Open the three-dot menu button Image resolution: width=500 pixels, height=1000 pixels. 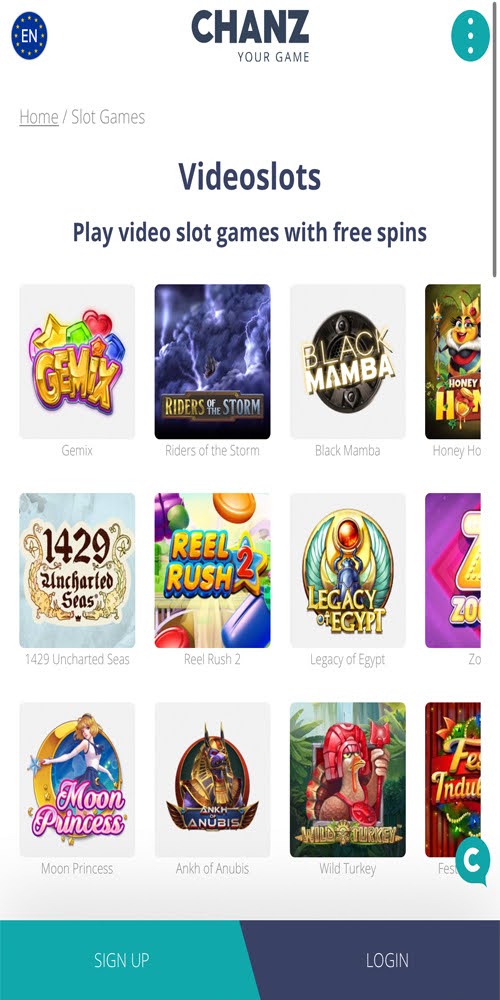471,36
